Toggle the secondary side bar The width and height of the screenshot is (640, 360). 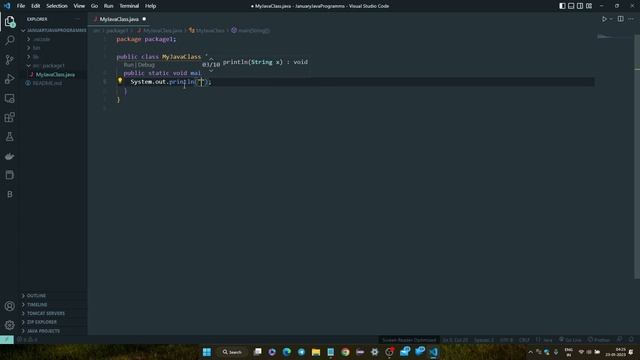[x=580, y=6]
